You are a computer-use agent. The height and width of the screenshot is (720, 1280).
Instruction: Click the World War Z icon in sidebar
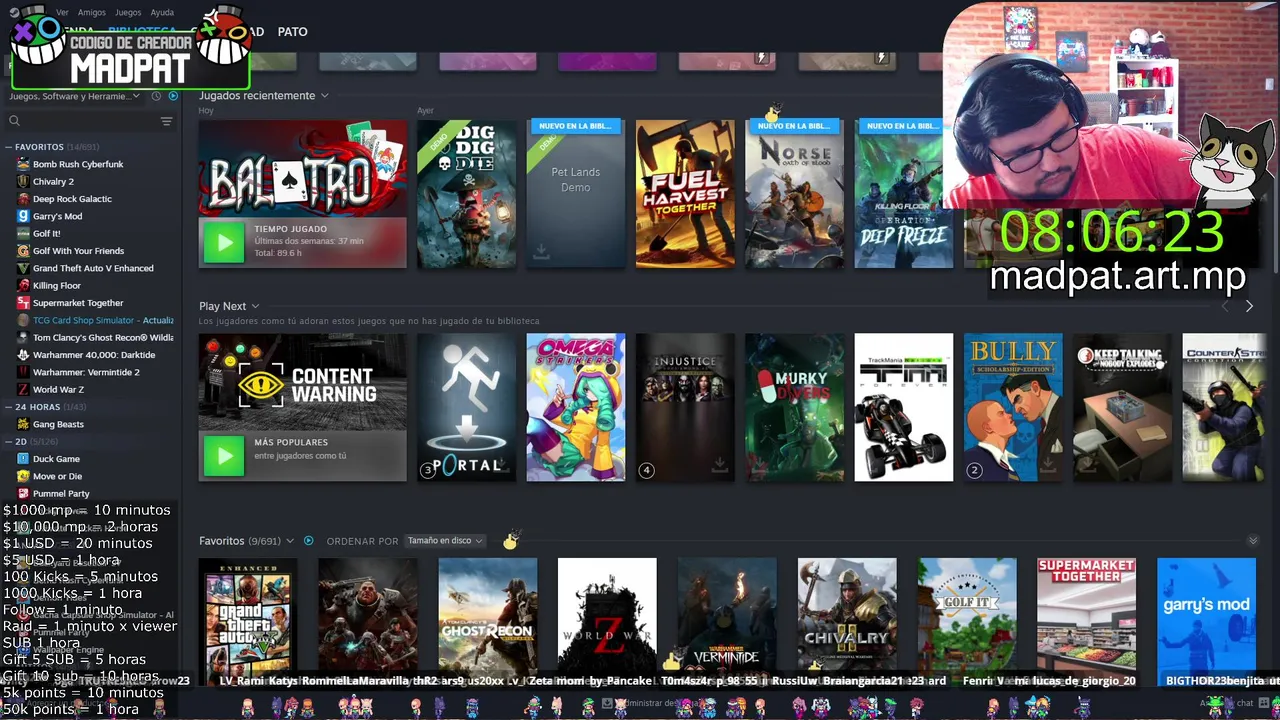(x=23, y=389)
